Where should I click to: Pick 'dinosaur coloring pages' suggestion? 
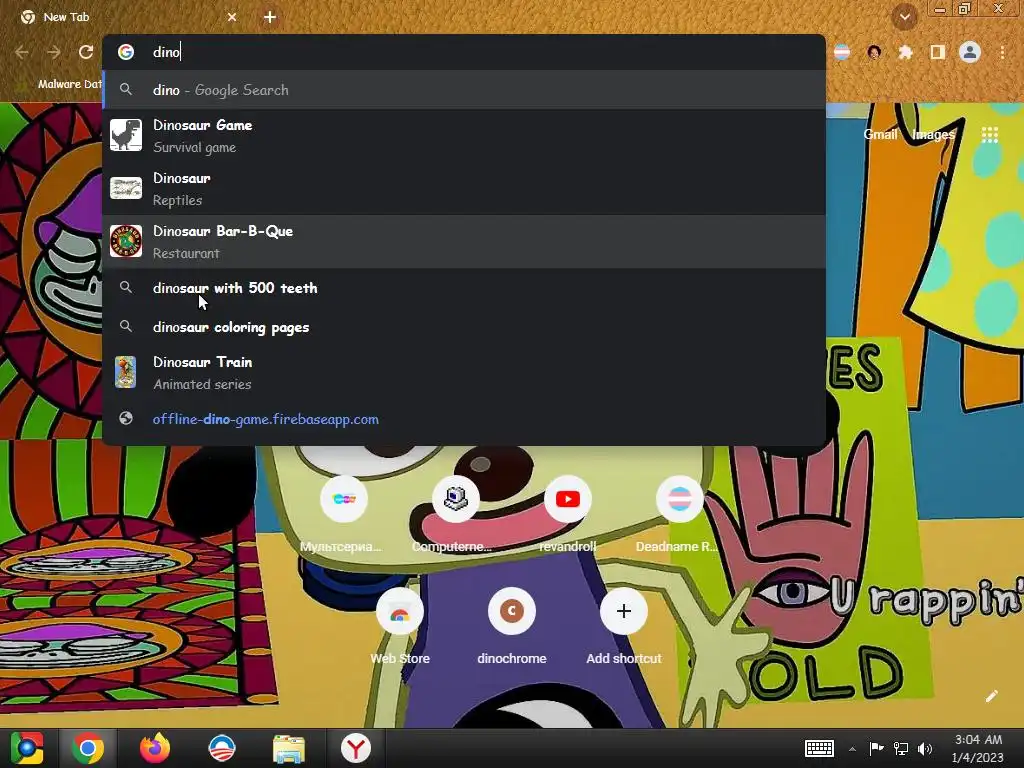point(464,327)
